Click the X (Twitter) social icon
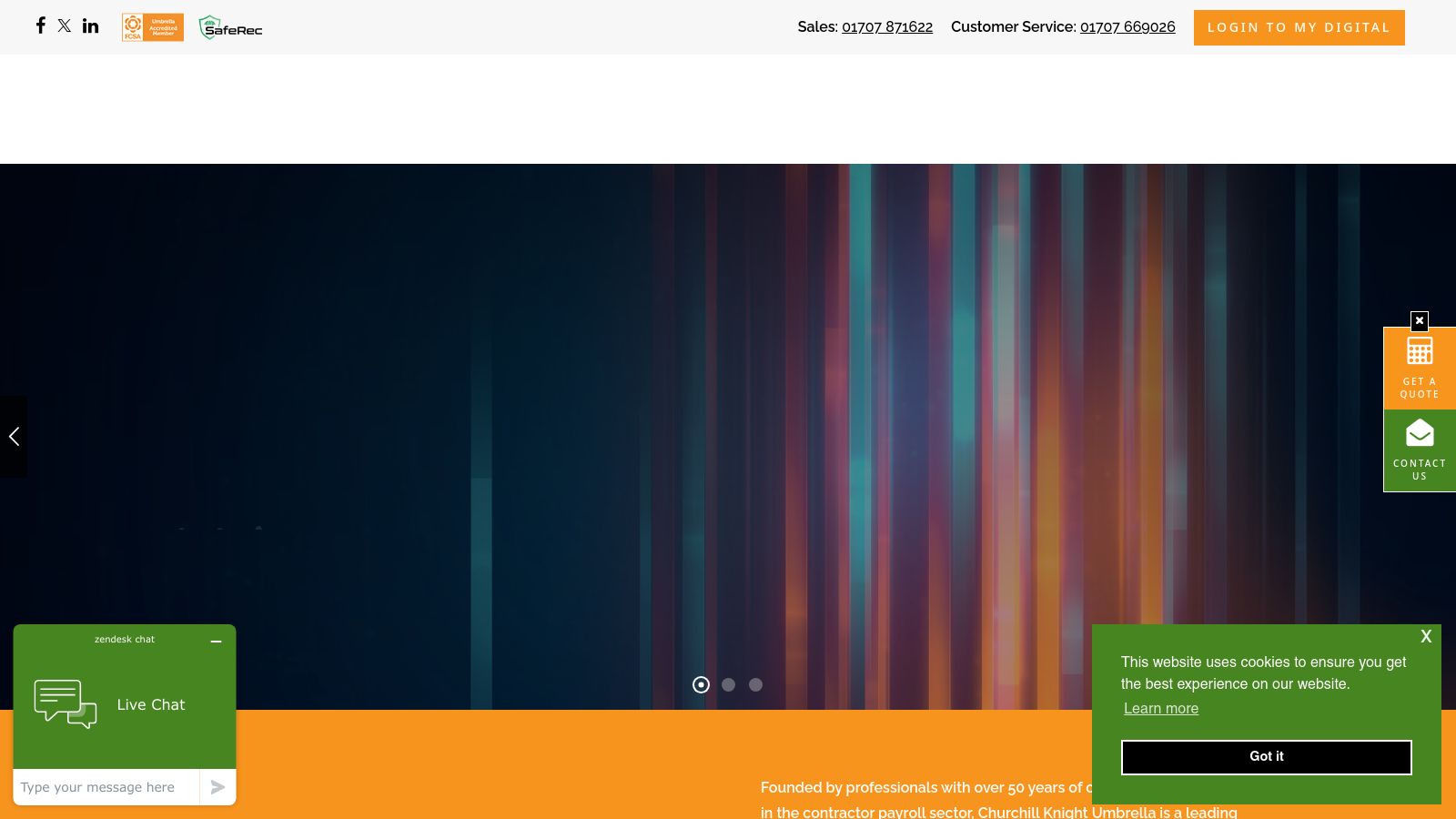This screenshot has width=1456, height=819. [65, 25]
